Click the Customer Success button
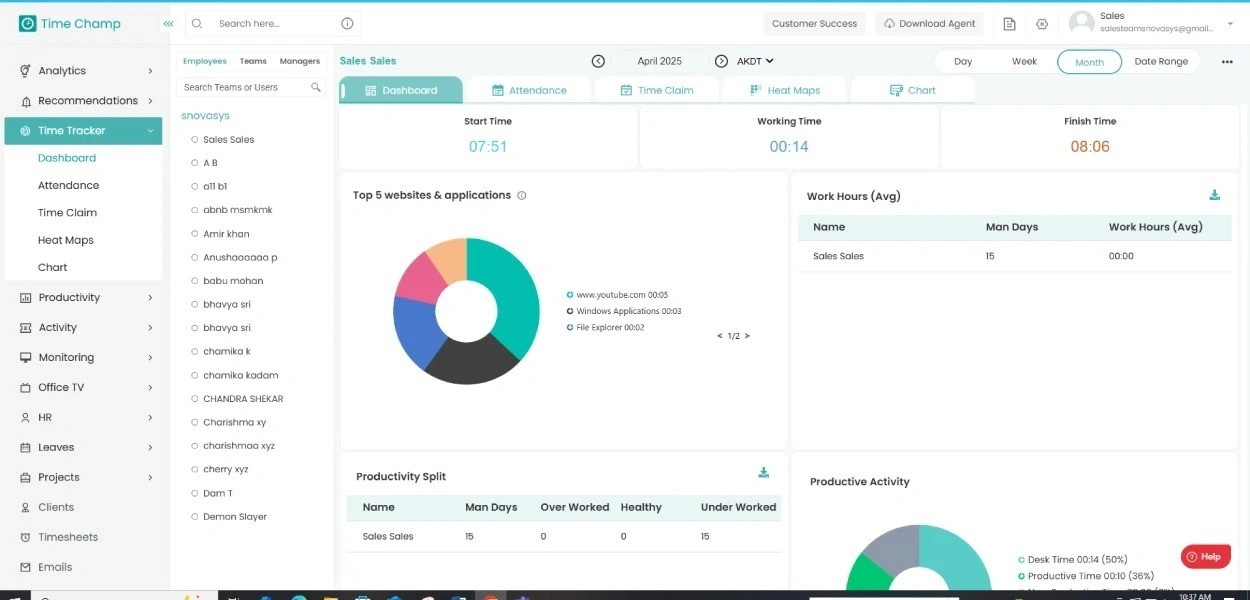This screenshot has height=600, width=1250. (815, 24)
